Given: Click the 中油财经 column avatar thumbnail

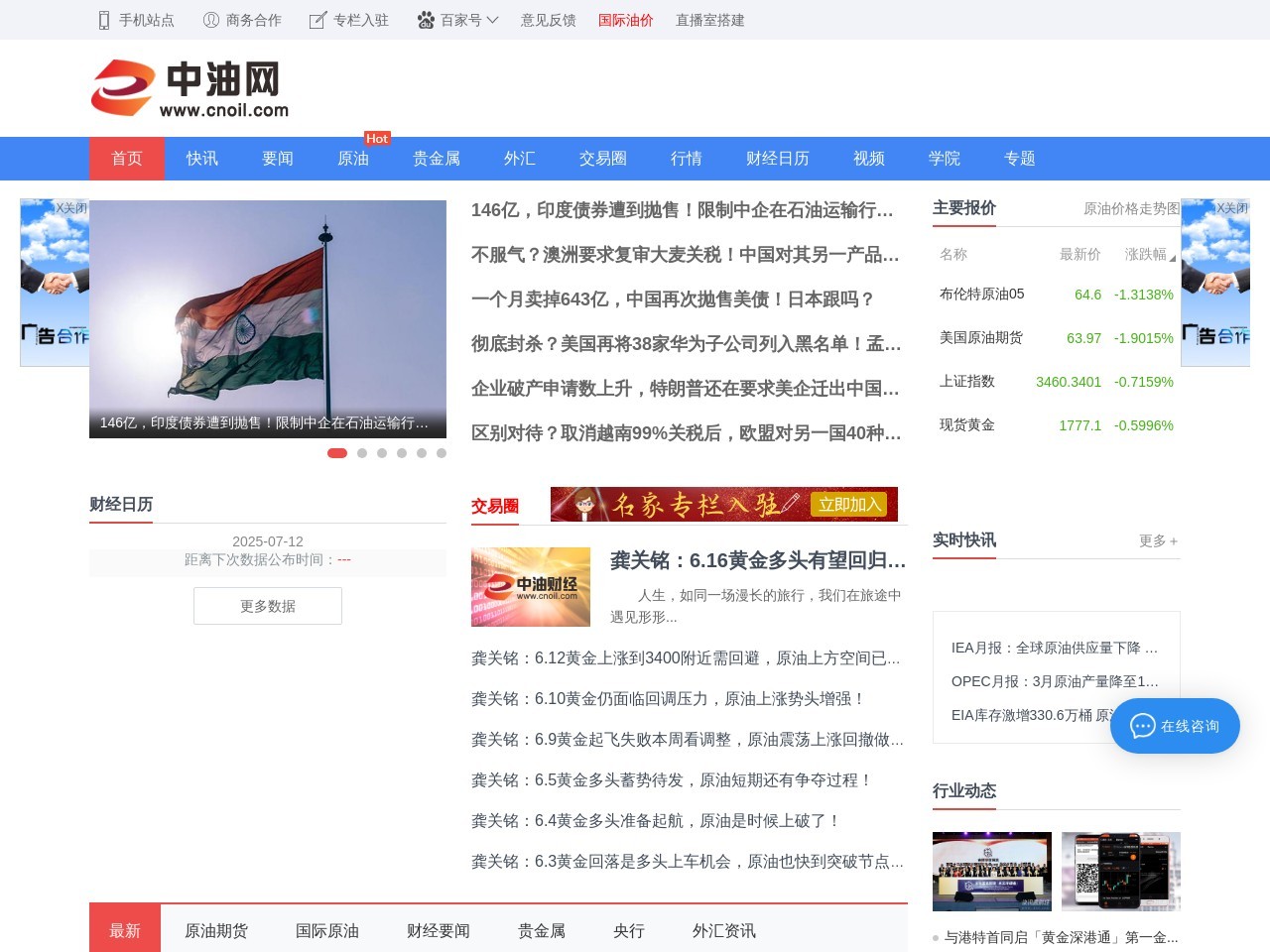Looking at the screenshot, I should coord(531,586).
